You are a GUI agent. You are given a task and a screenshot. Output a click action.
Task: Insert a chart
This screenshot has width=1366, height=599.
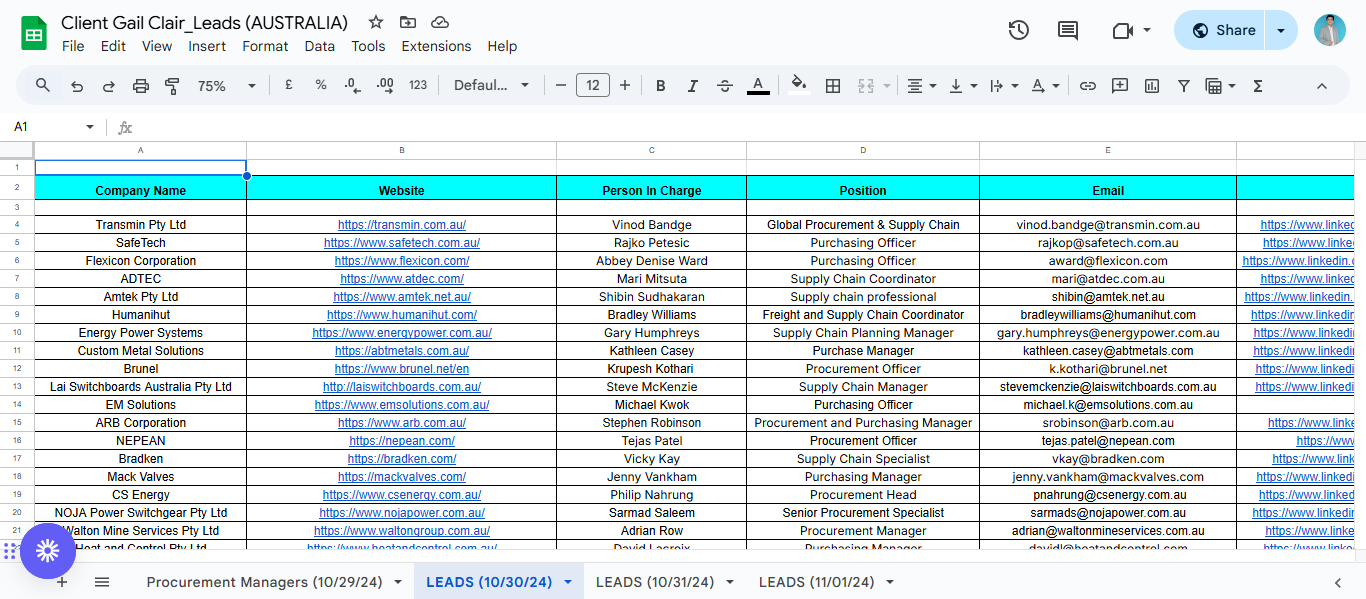click(1152, 86)
